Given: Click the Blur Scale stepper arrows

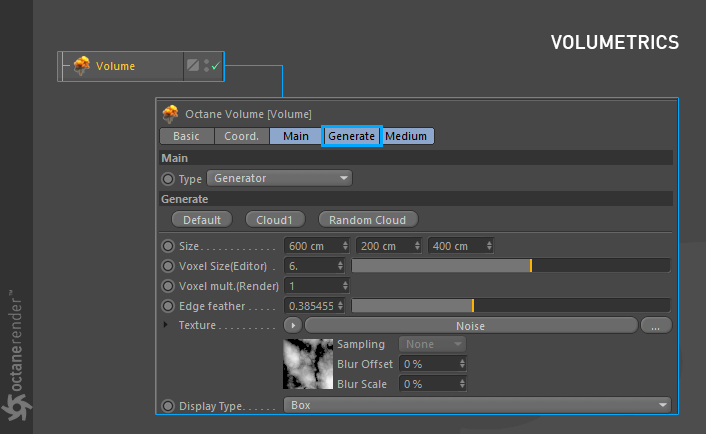Looking at the screenshot, I should (x=462, y=384).
